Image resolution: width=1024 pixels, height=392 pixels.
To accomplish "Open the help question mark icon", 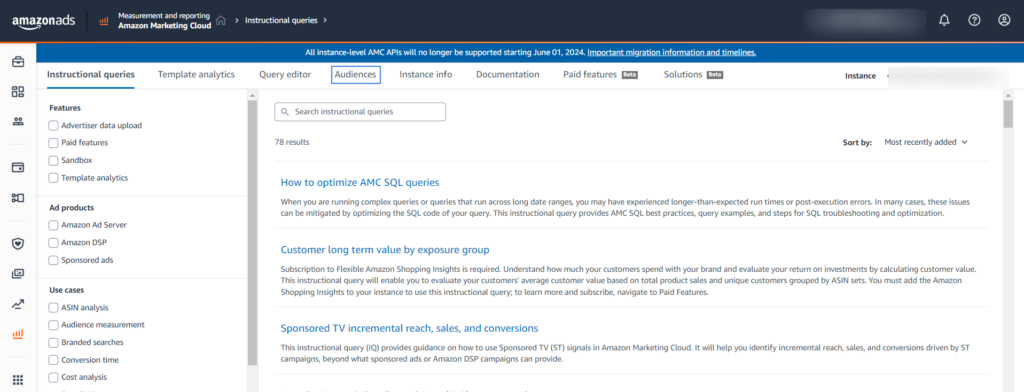I will click(x=974, y=20).
